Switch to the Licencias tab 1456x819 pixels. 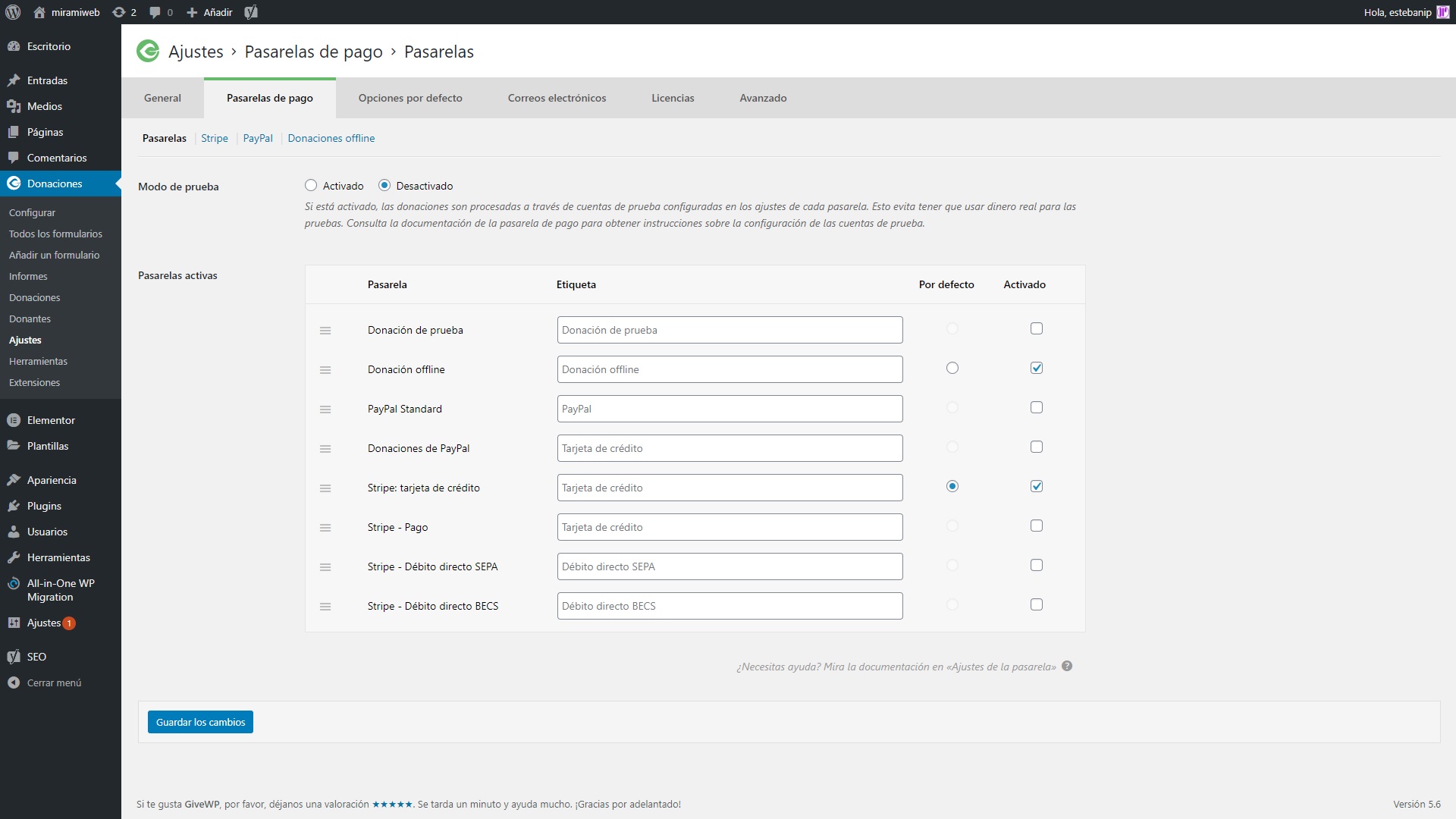[x=673, y=98]
